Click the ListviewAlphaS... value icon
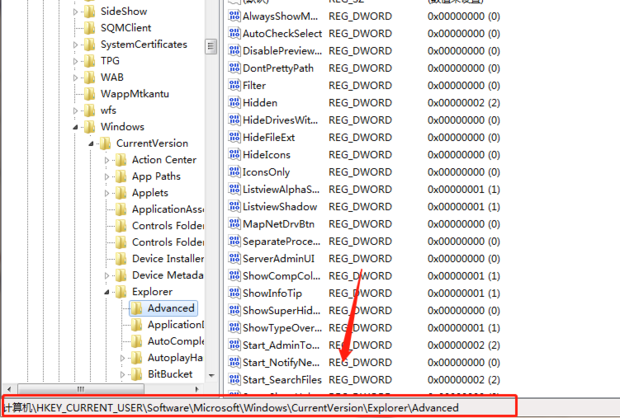Image resolution: width=620 pixels, height=418 pixels. [234, 189]
